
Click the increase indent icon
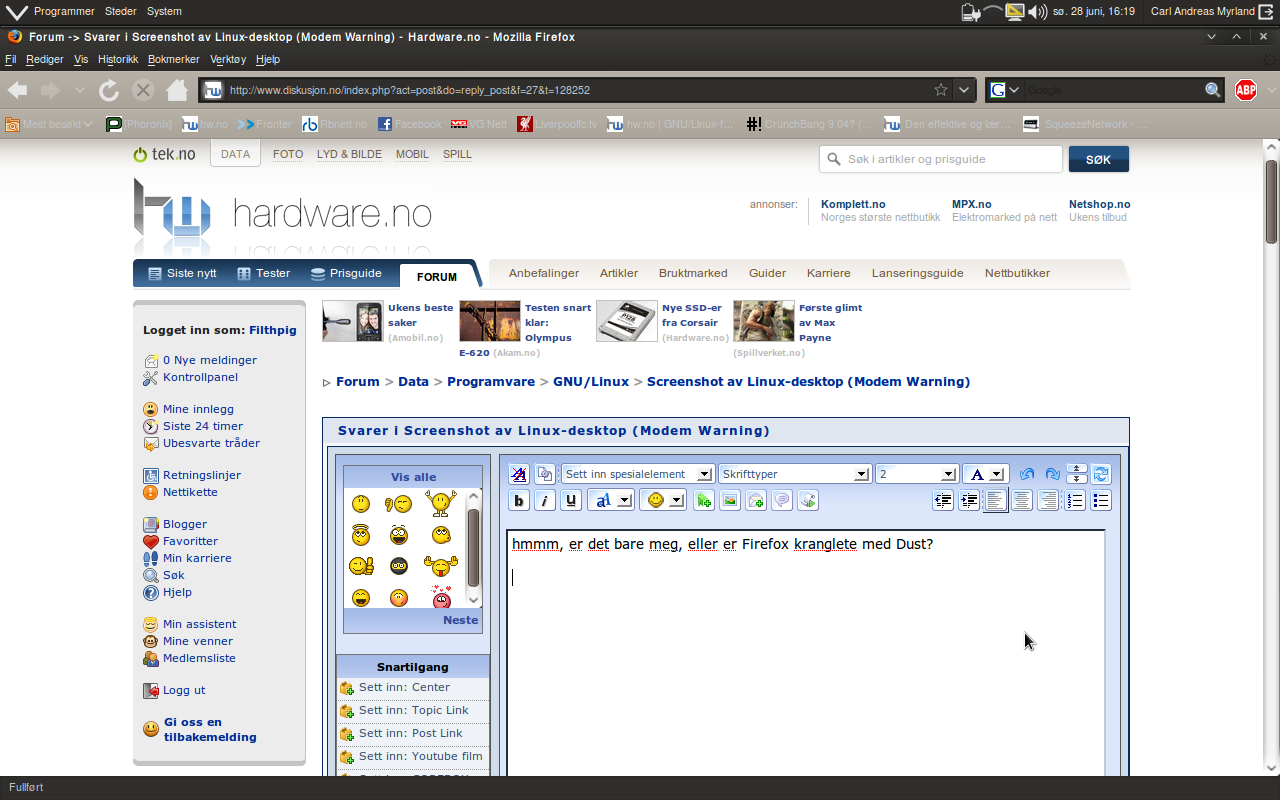tap(969, 501)
